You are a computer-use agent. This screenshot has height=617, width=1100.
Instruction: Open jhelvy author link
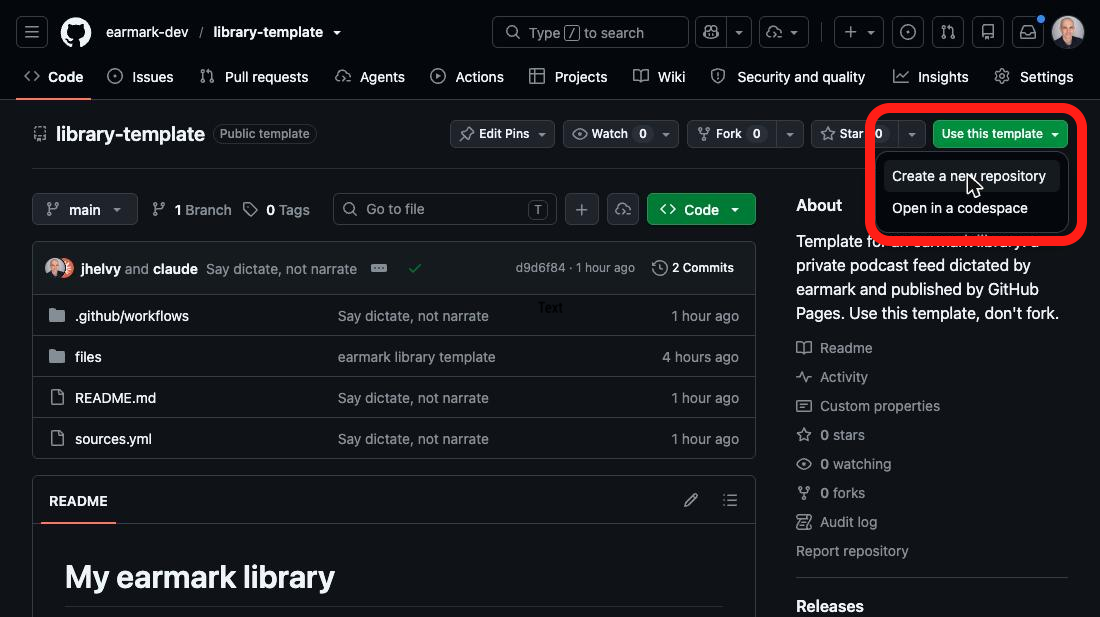tap(100, 269)
